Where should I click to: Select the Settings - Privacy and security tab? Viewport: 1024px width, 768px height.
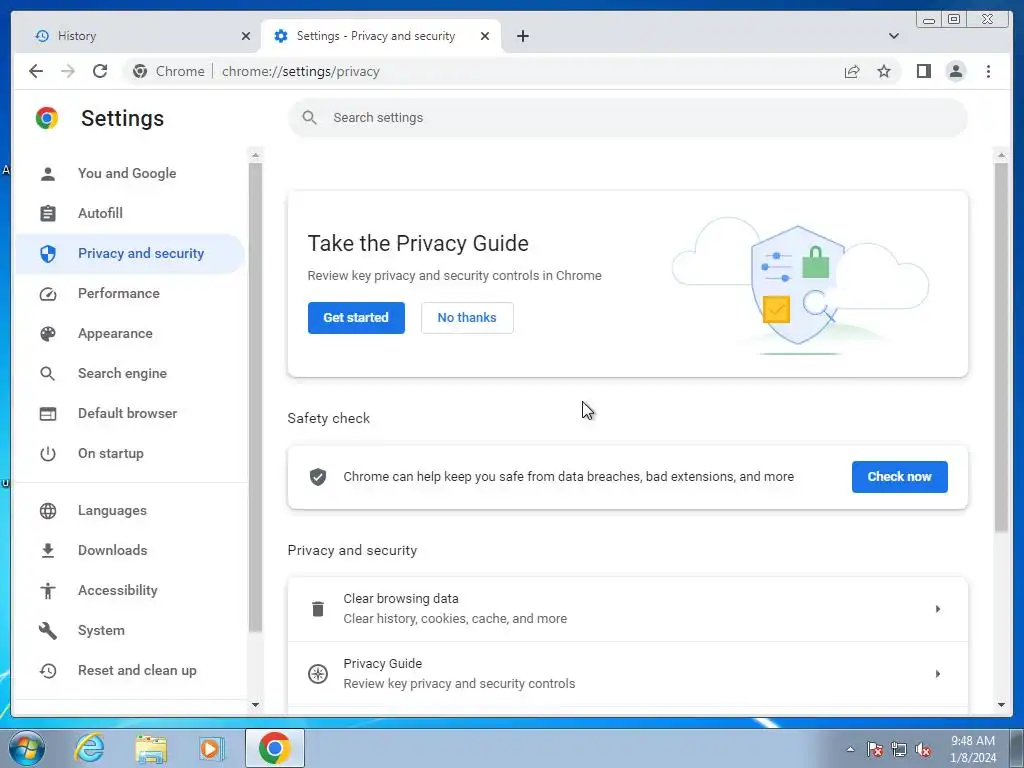point(381,36)
